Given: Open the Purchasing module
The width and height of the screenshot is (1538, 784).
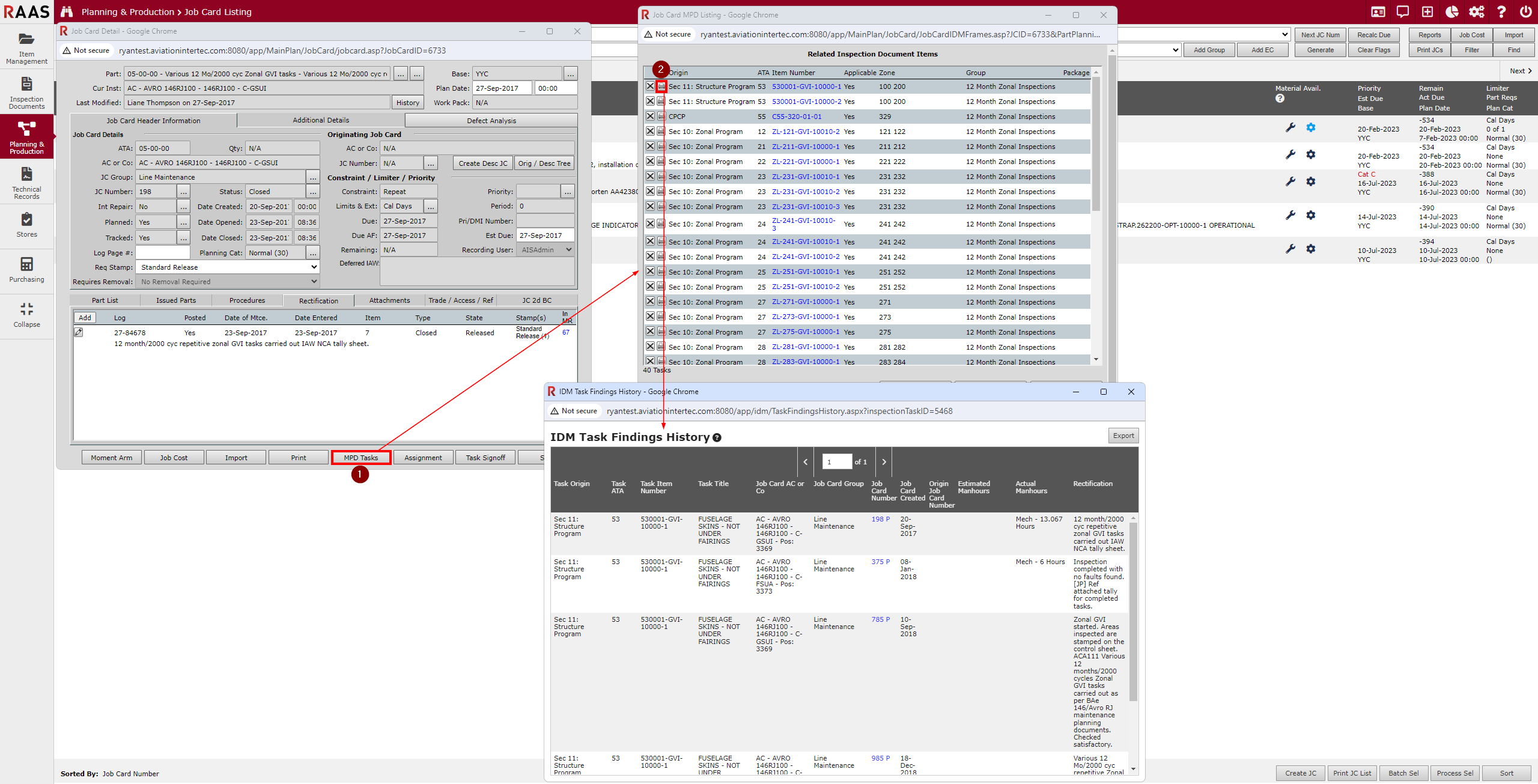Looking at the screenshot, I should tap(26, 270).
